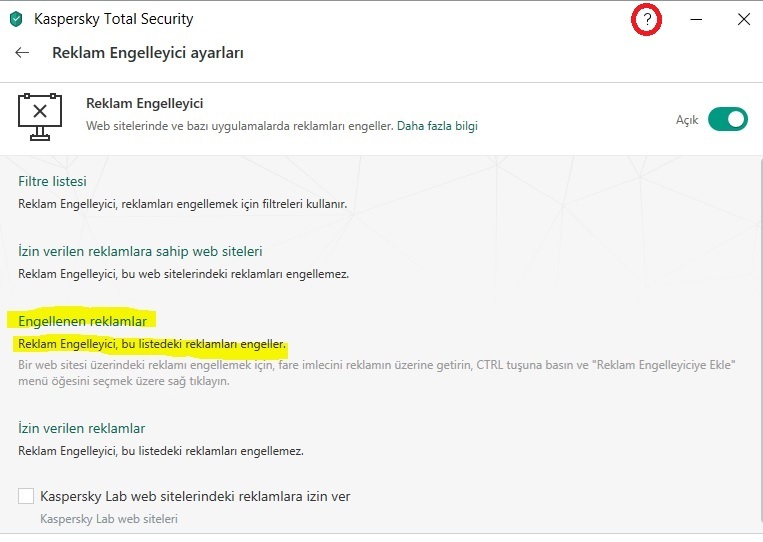Click the Kaspersky shield logo icon

(x=15, y=19)
